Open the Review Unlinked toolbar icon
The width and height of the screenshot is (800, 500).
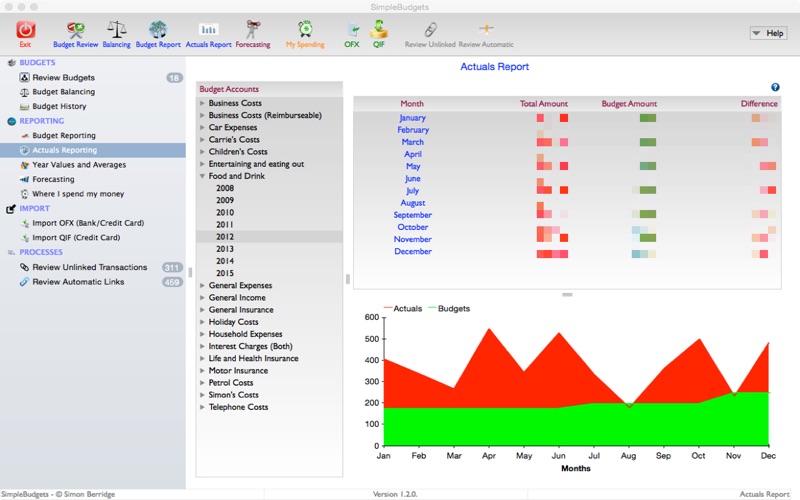tap(431, 30)
